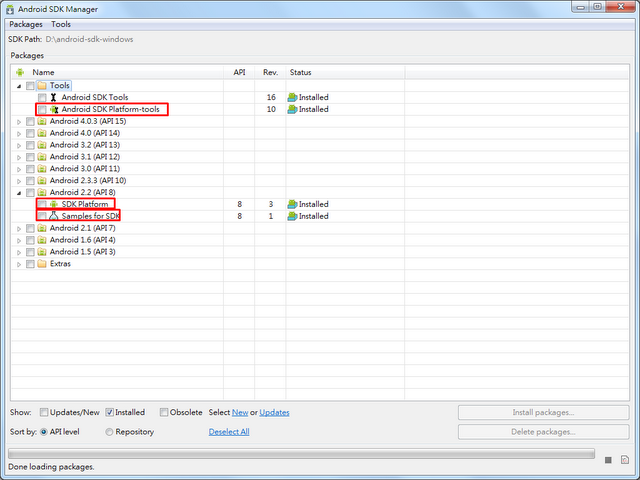Expand the Extras tree node

tap(19, 264)
